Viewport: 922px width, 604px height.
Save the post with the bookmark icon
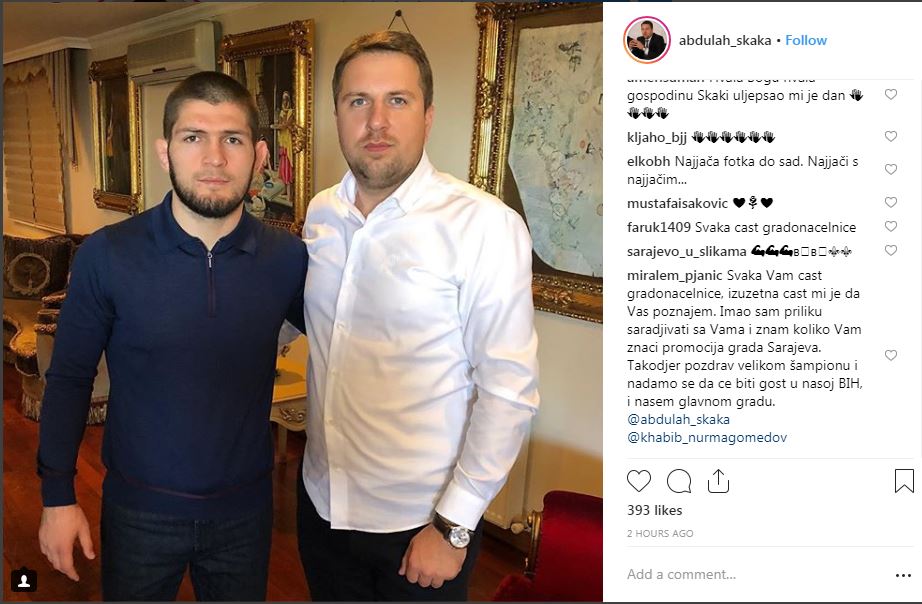point(904,480)
